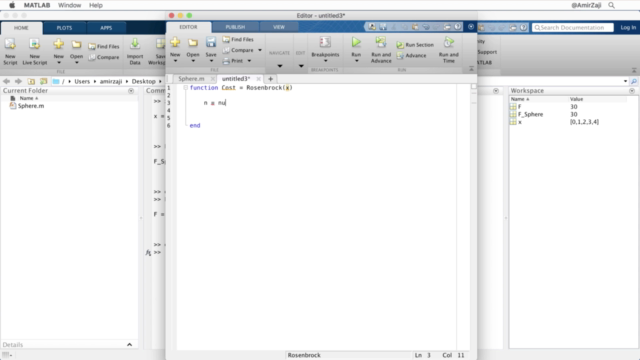Click New plus icon on Home tab
The image size is (640, 360).
coord(59,44)
